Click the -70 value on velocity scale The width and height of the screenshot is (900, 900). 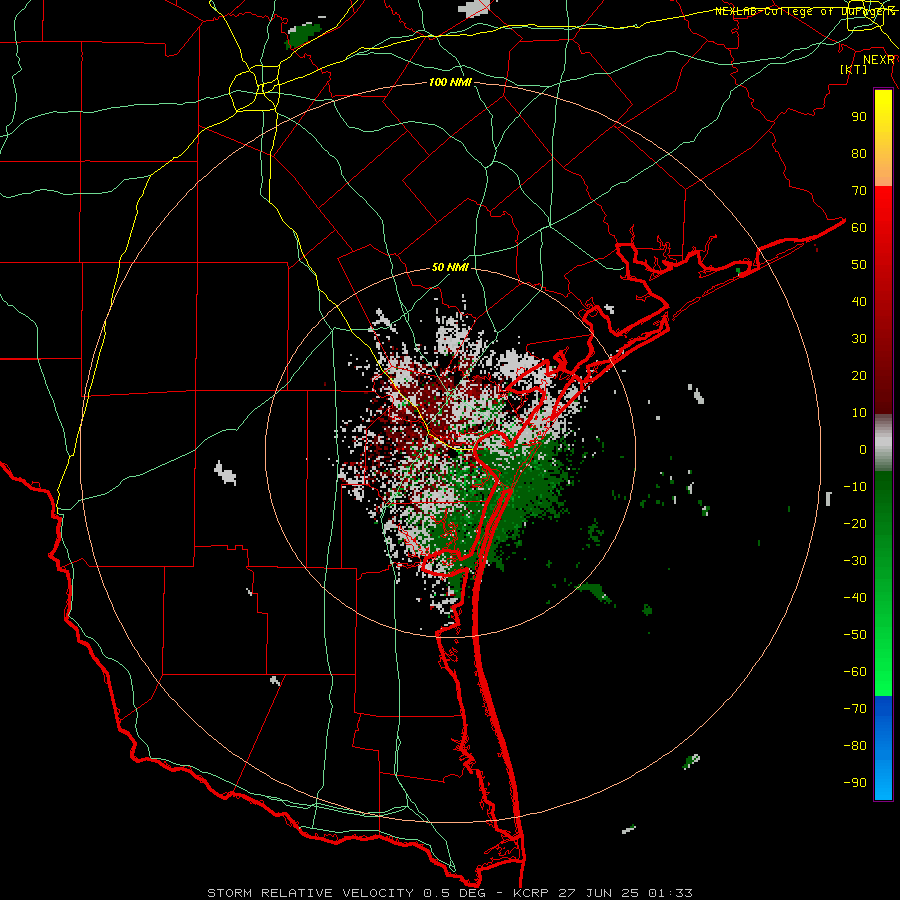click(855, 709)
